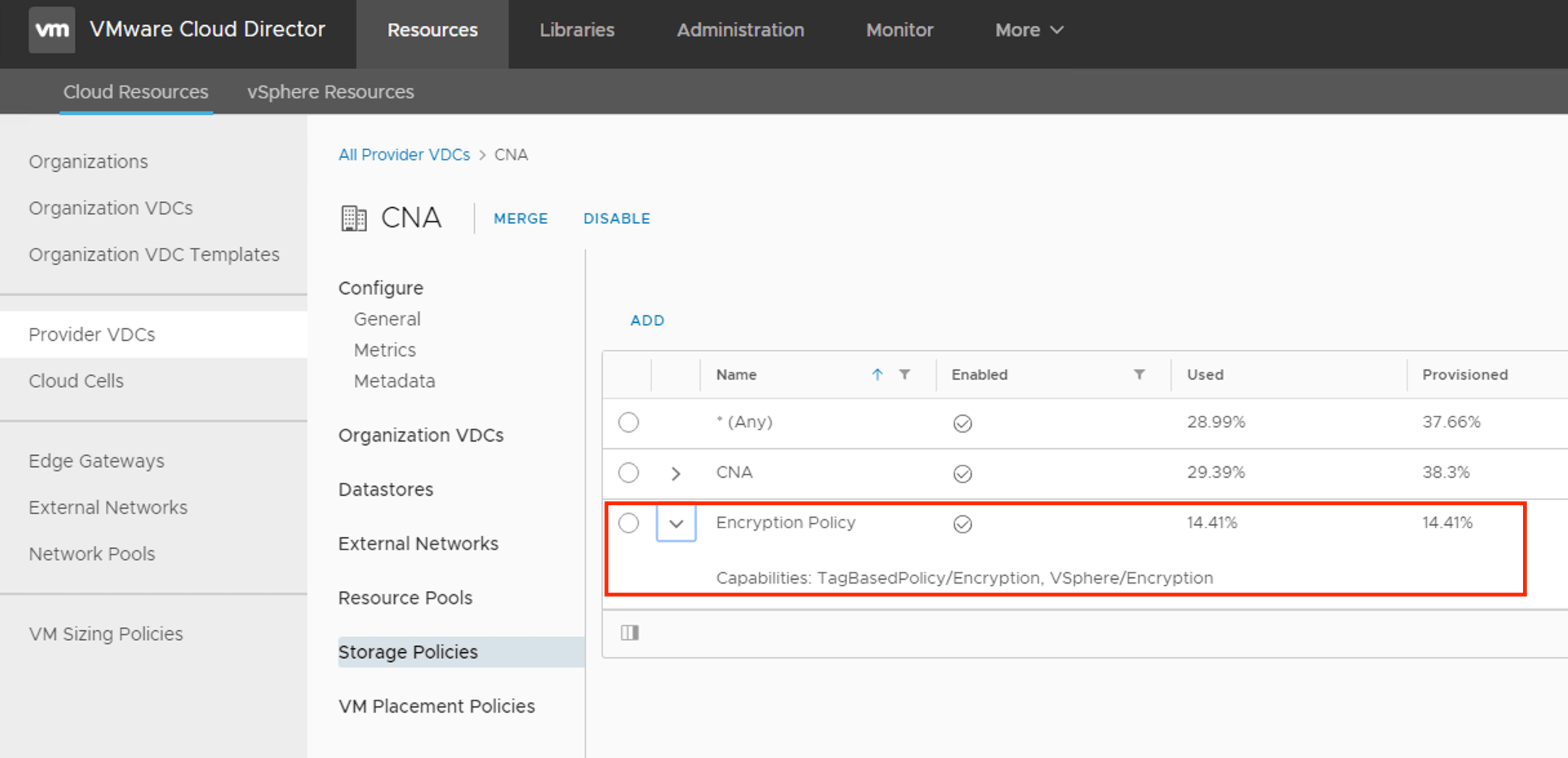Viewport: 1568px width, 758px height.
Task: Switch to the vSphere Resources tab
Action: pos(330,92)
